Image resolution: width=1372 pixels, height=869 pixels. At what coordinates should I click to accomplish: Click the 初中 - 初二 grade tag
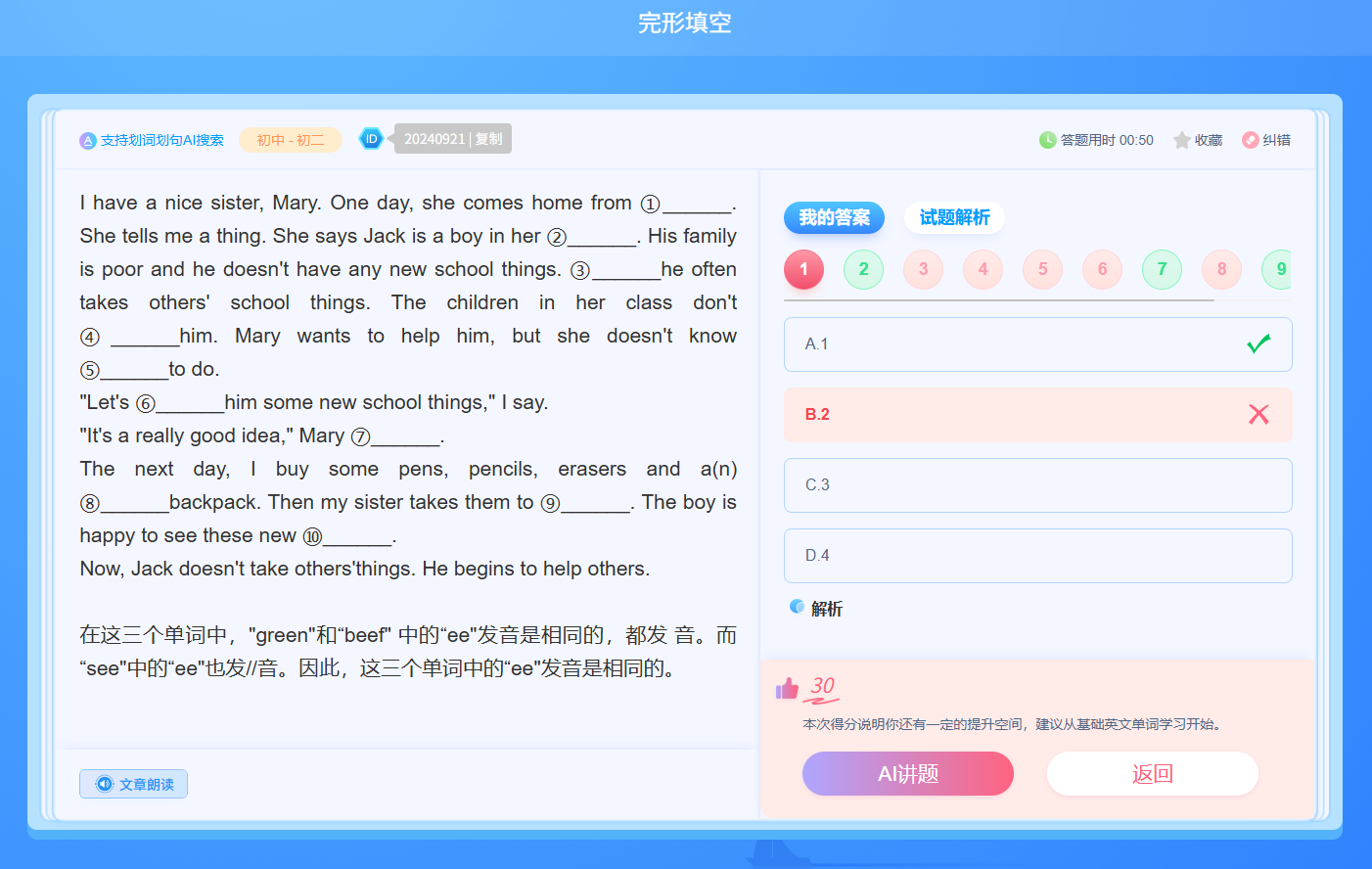[290, 140]
